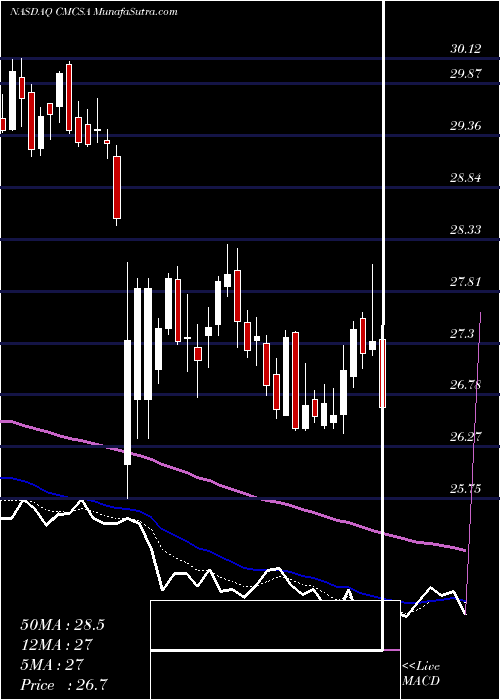The height and width of the screenshot is (700, 500).
Task: Click the 28.84 price axis label
Action: coord(466,178)
